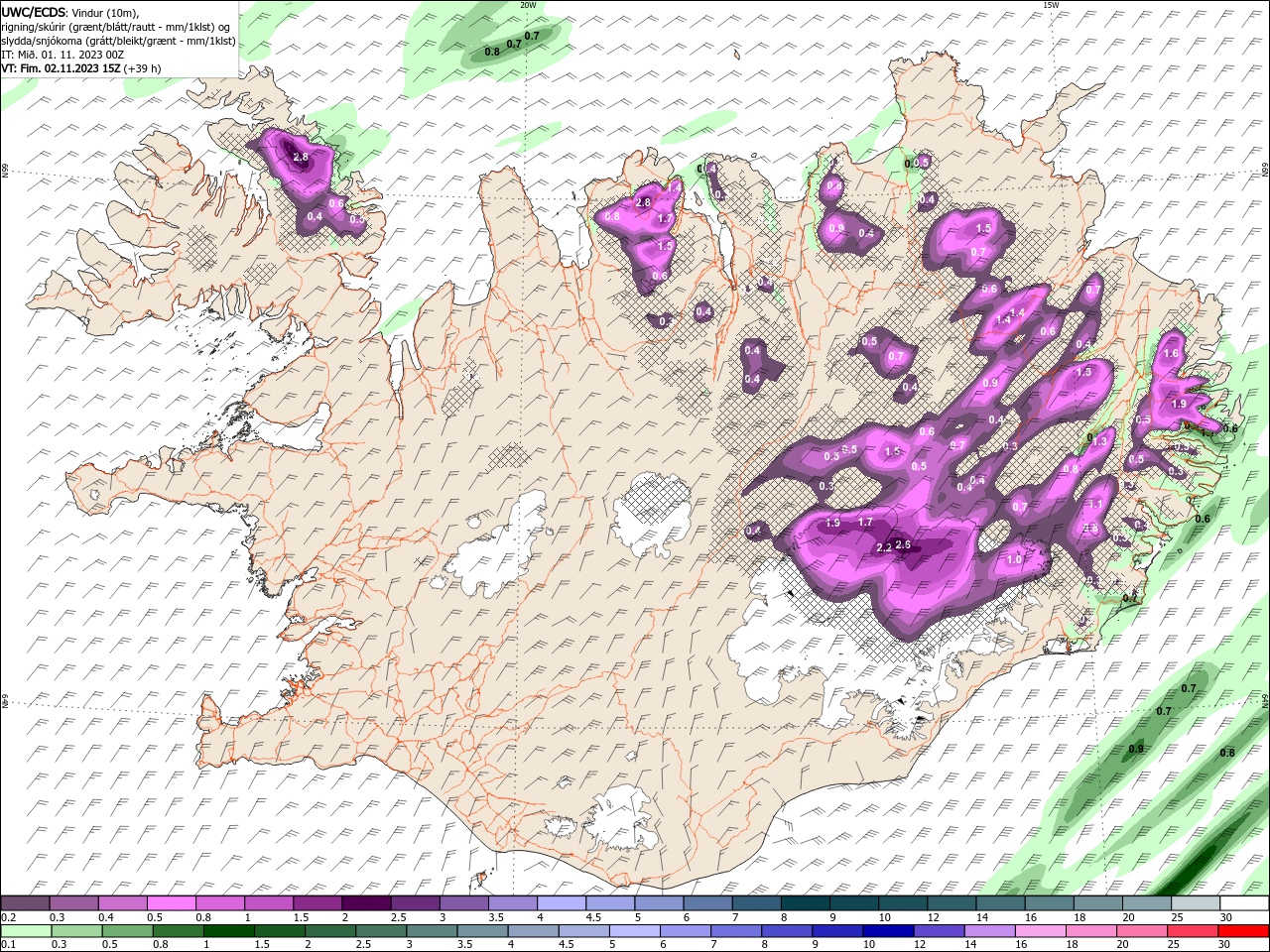
Task: Click the 1.0 precipitation value on the map
Action: [x=1014, y=559]
